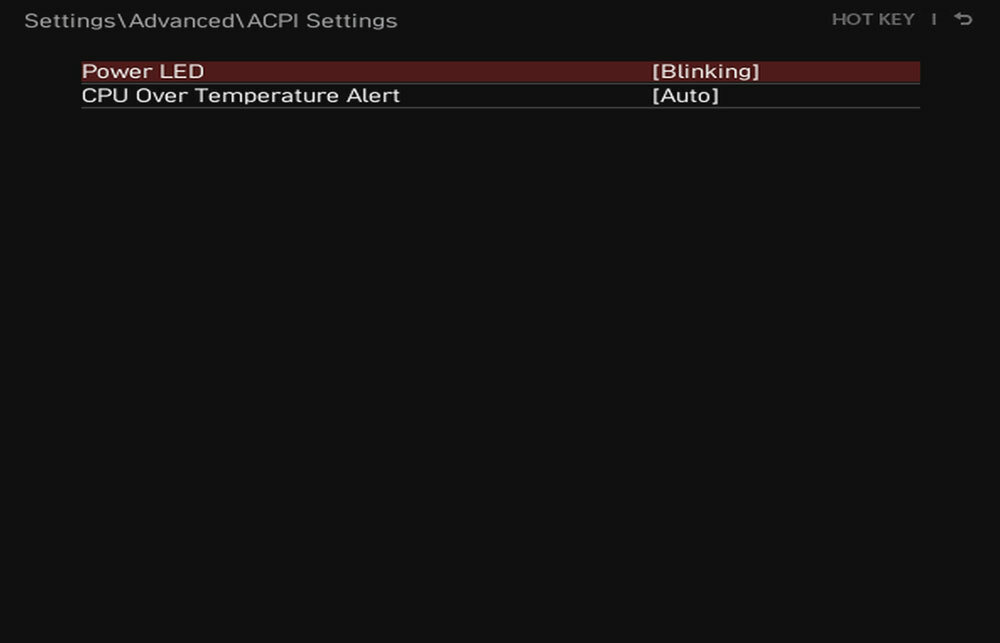
Task: Click the word "KEY" in HOT KEY
Action: click(x=897, y=19)
